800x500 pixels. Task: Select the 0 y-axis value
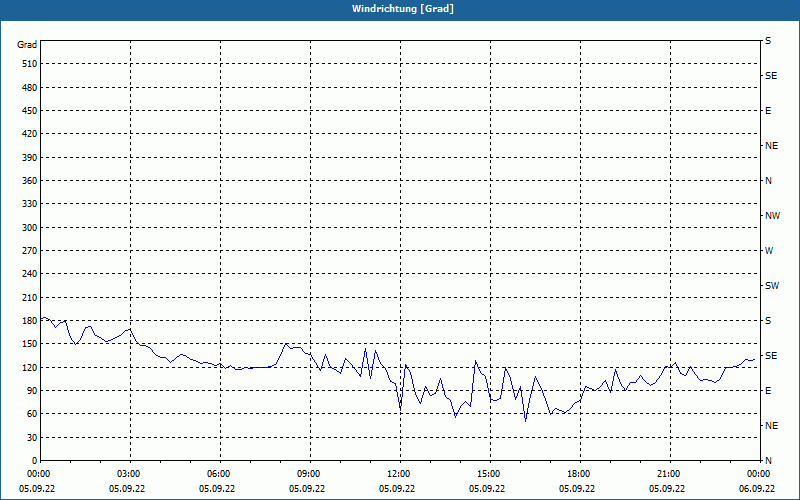coord(35,461)
